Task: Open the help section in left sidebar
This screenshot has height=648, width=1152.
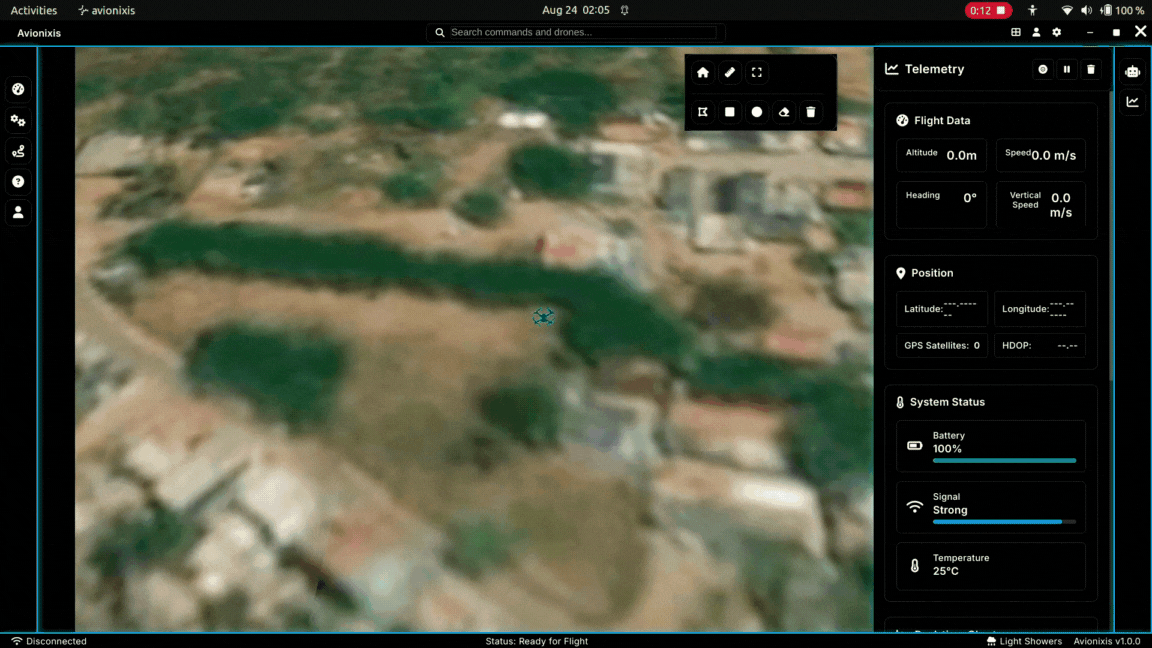Action: [x=18, y=182]
